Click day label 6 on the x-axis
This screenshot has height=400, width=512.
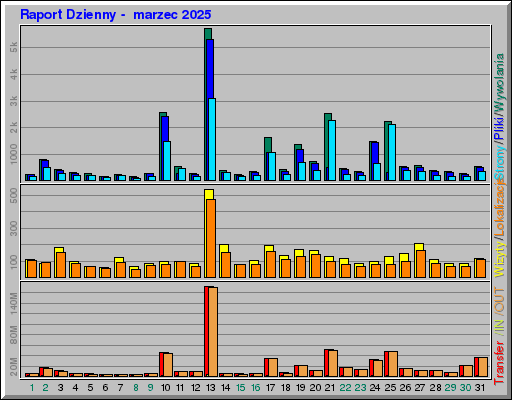[x=105, y=388]
